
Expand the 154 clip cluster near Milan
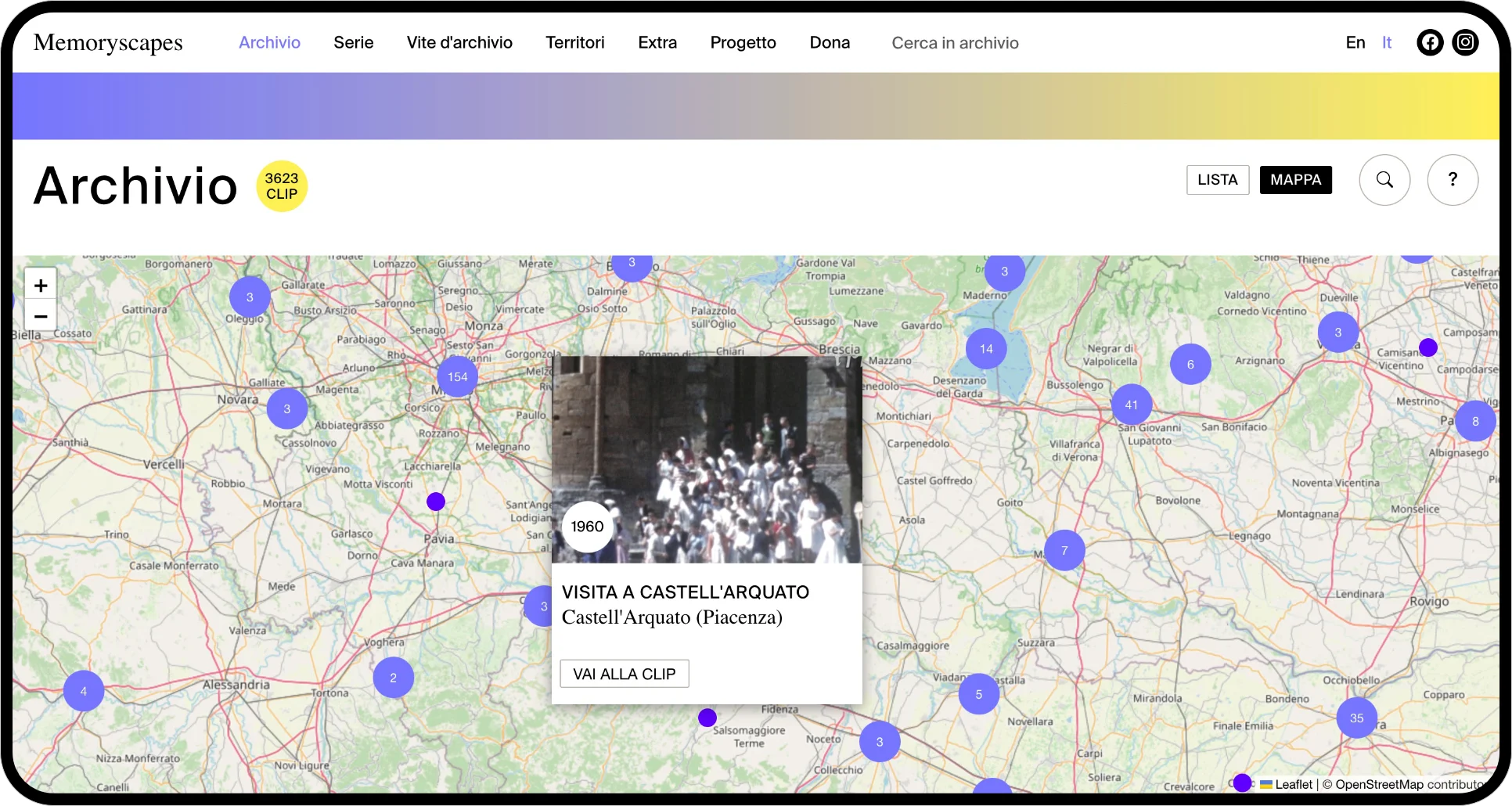pyautogui.click(x=457, y=377)
